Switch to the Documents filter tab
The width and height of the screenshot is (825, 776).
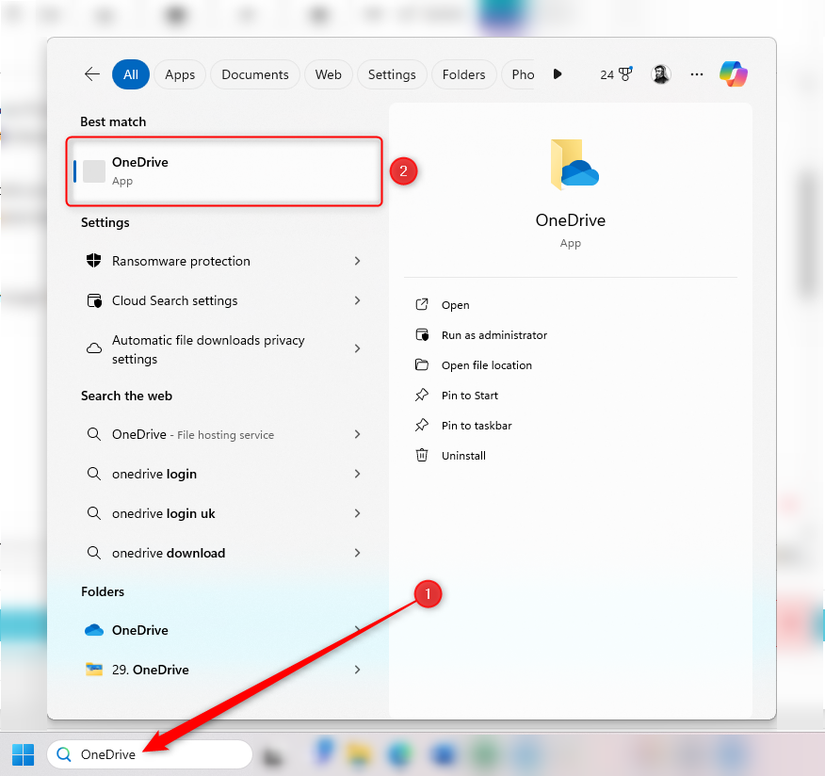(254, 73)
